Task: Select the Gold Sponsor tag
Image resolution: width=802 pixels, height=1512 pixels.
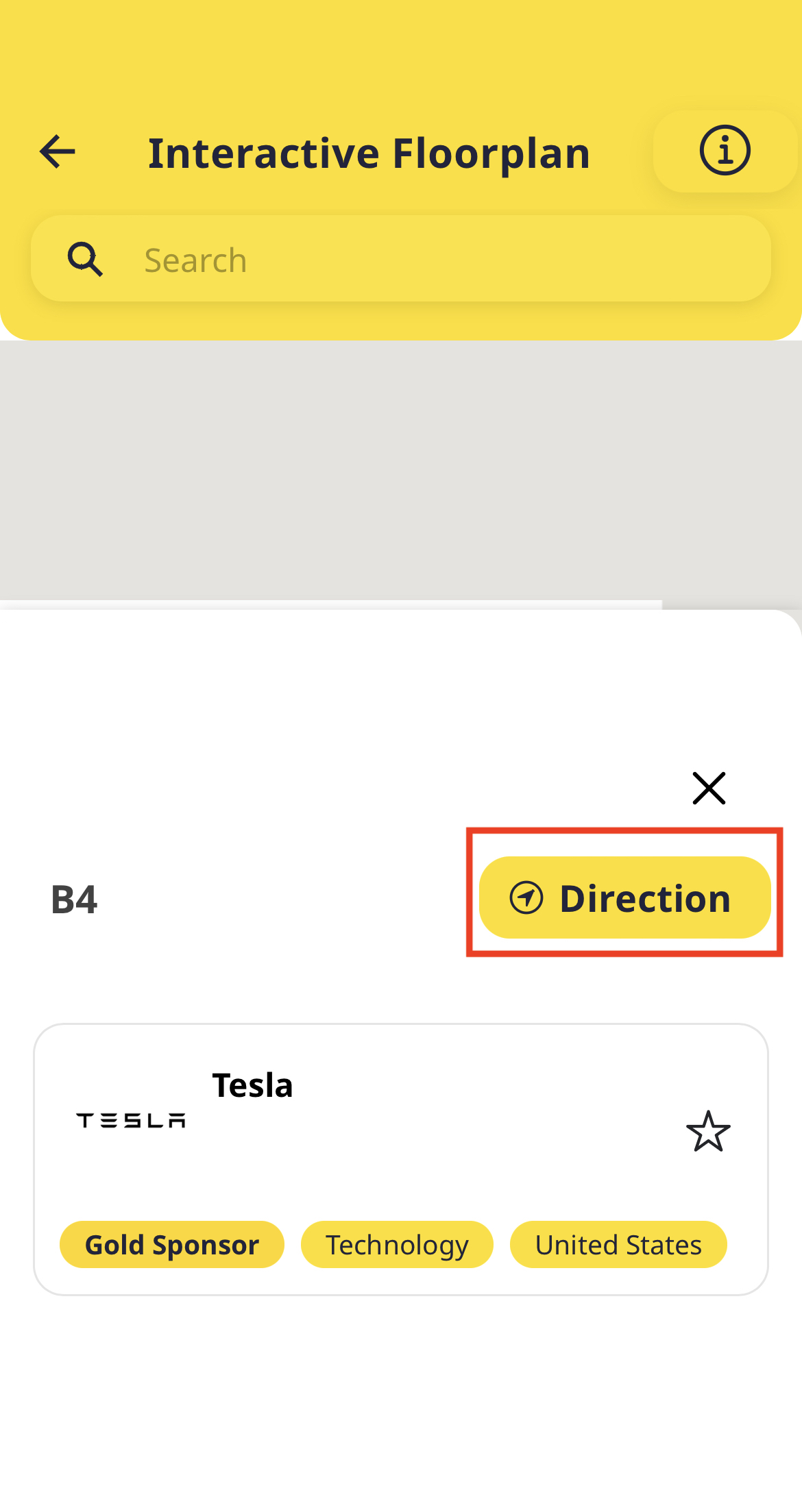Action: [x=172, y=1245]
